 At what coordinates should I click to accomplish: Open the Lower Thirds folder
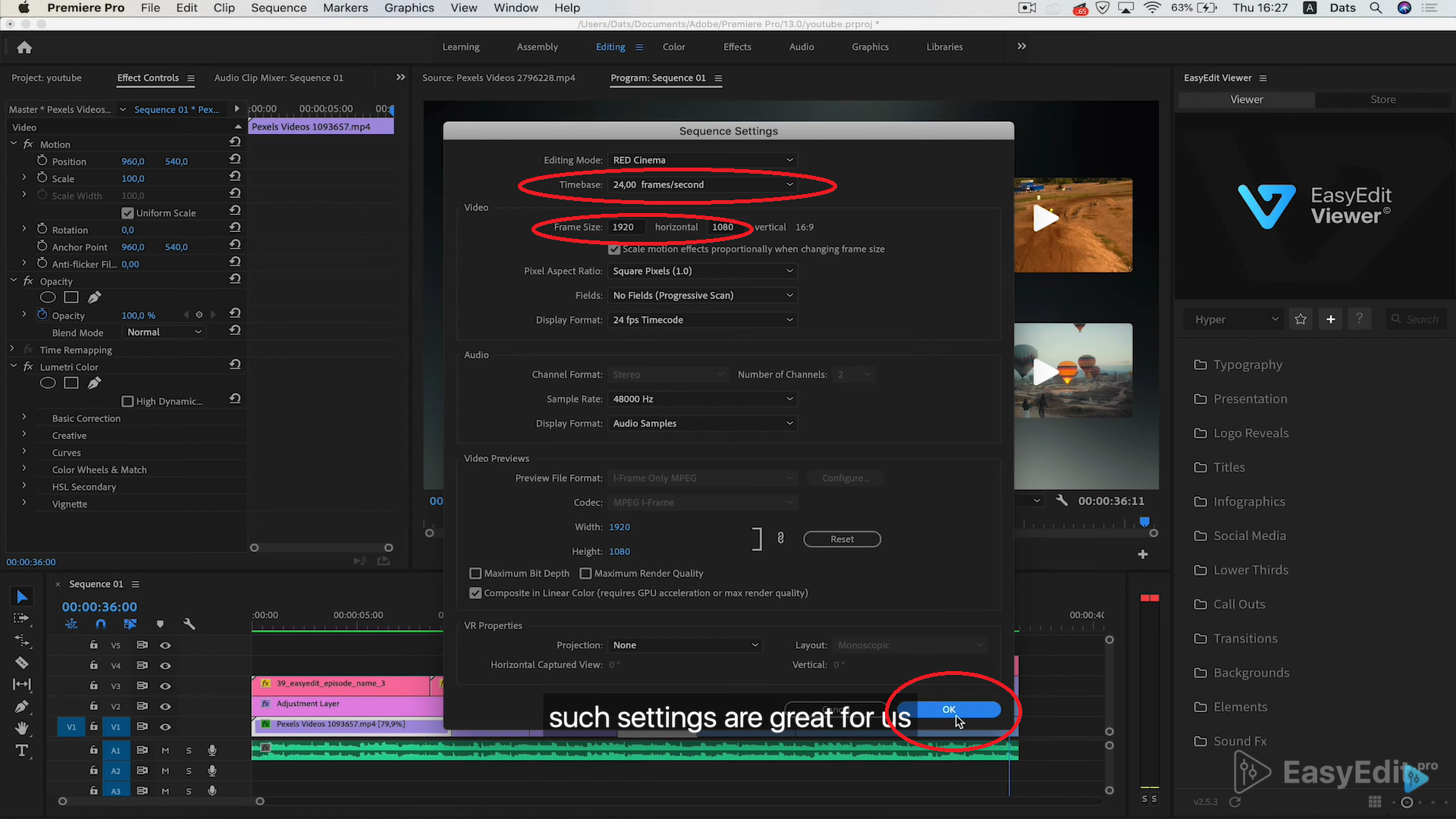(x=1250, y=570)
